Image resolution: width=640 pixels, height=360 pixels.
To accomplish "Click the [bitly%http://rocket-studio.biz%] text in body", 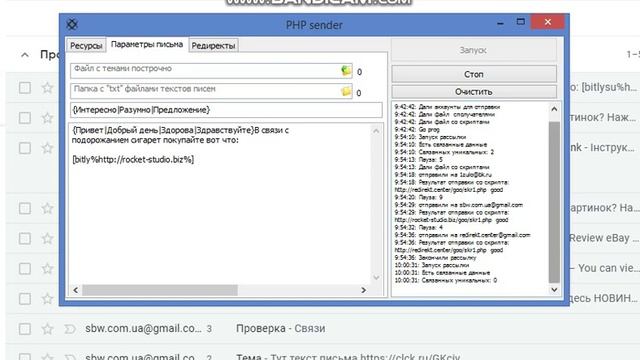I will (133, 160).
